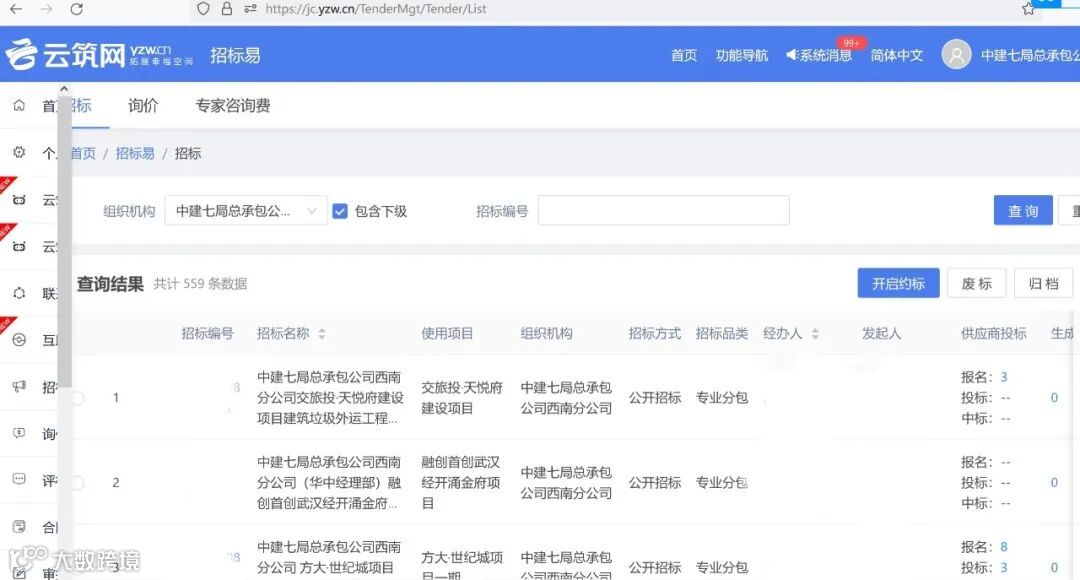Bookmark the page with the star icon
The image size is (1080, 580).
(1028, 9)
